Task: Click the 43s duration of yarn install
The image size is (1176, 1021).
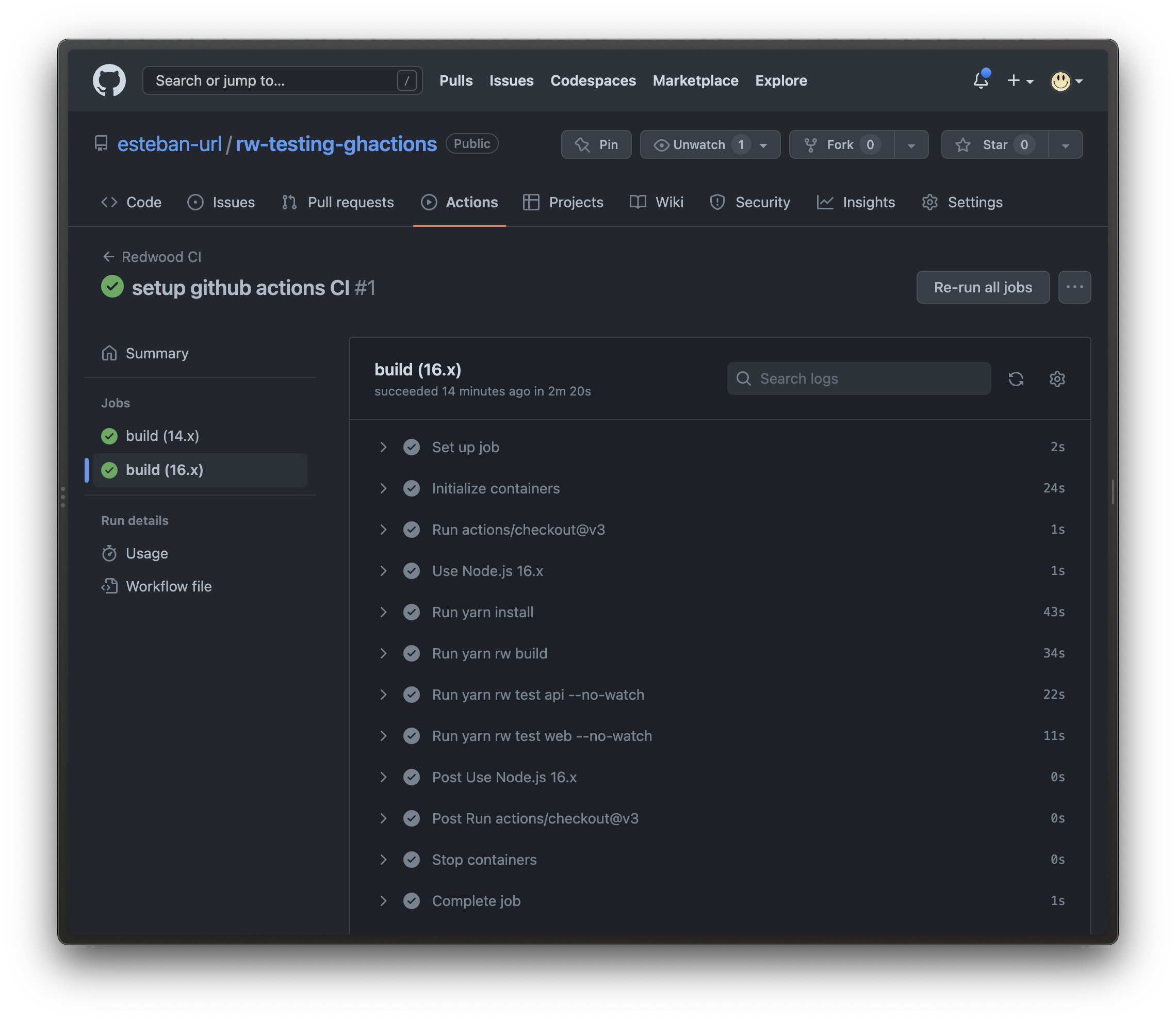Action: 1053,612
